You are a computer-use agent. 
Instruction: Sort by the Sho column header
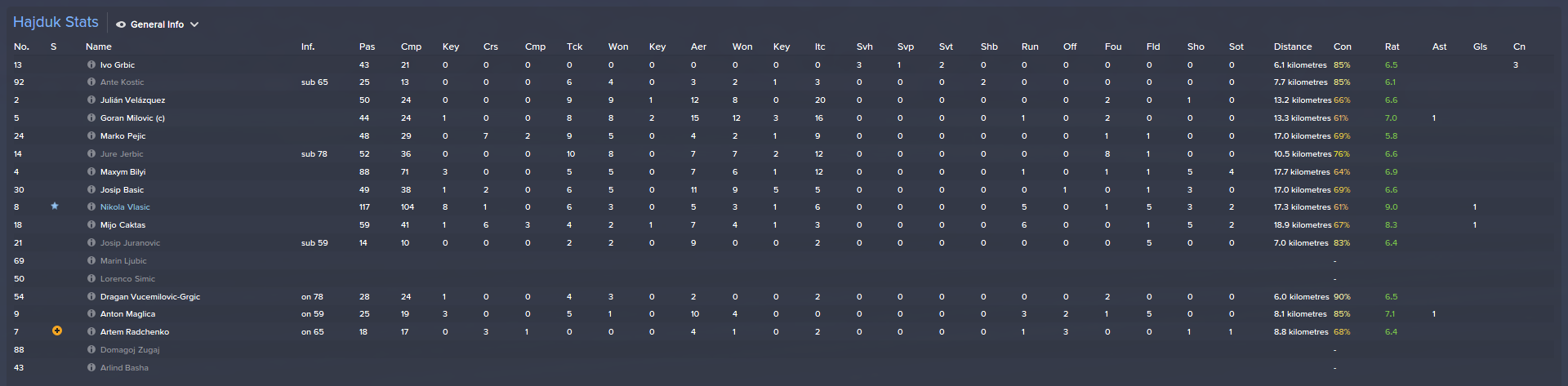(x=1196, y=47)
